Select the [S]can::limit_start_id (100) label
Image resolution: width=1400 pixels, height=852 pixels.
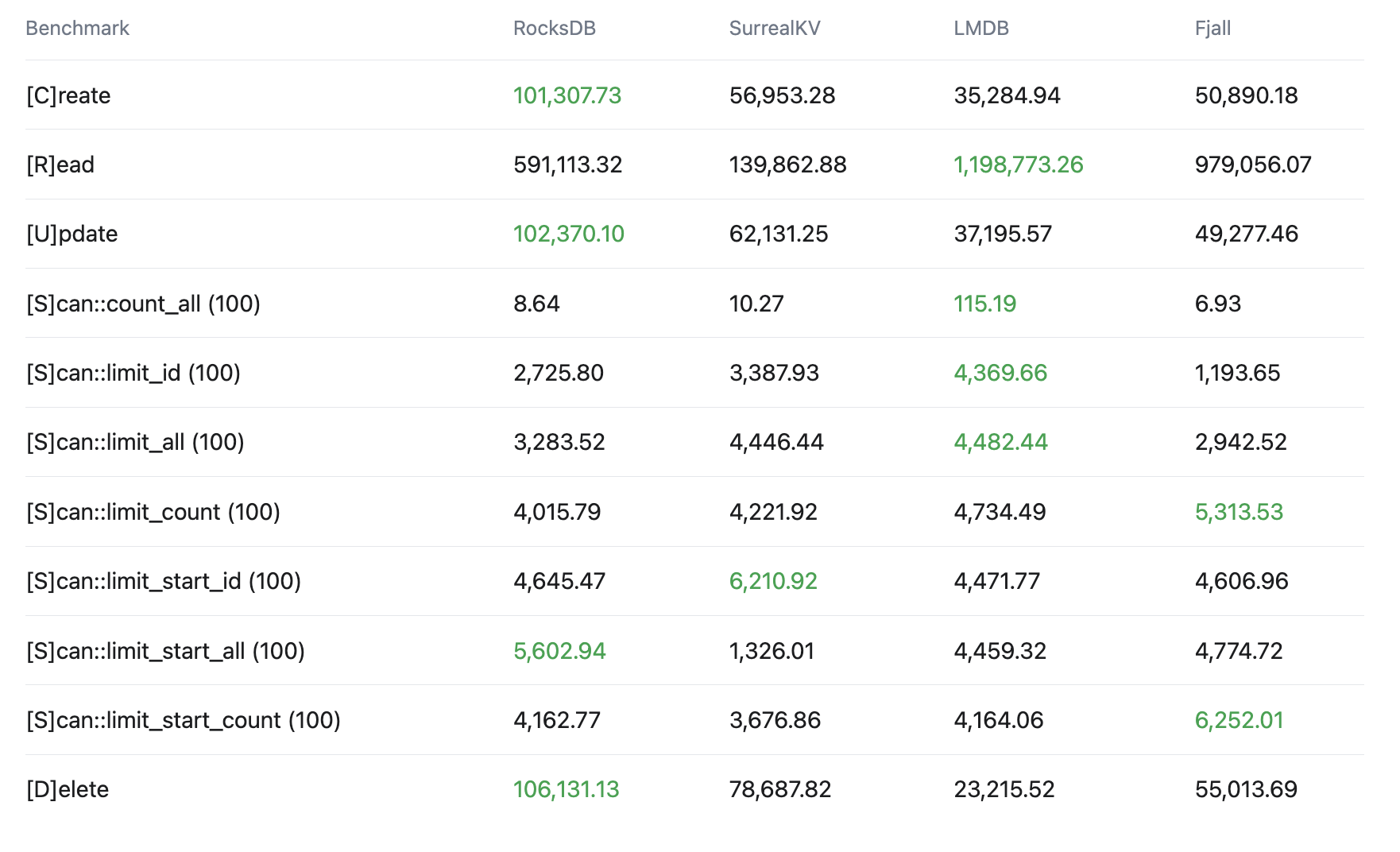pyautogui.click(x=164, y=581)
